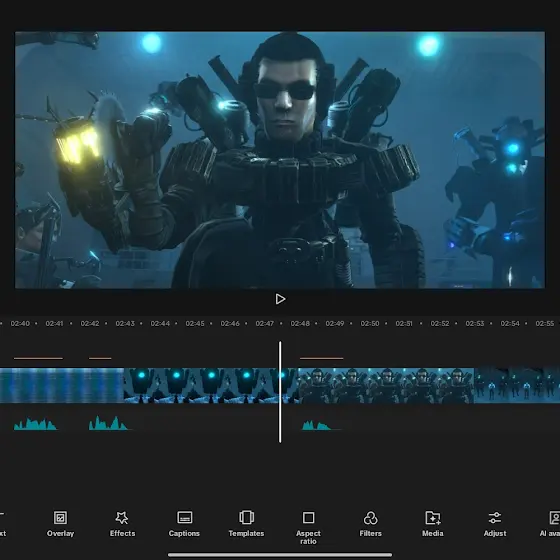Click the 02:49 timeline ruler mark

click(335, 324)
